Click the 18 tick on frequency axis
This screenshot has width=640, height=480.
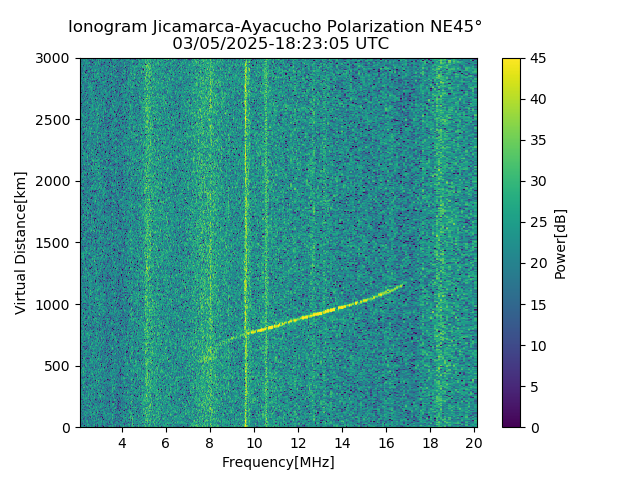tap(430, 443)
